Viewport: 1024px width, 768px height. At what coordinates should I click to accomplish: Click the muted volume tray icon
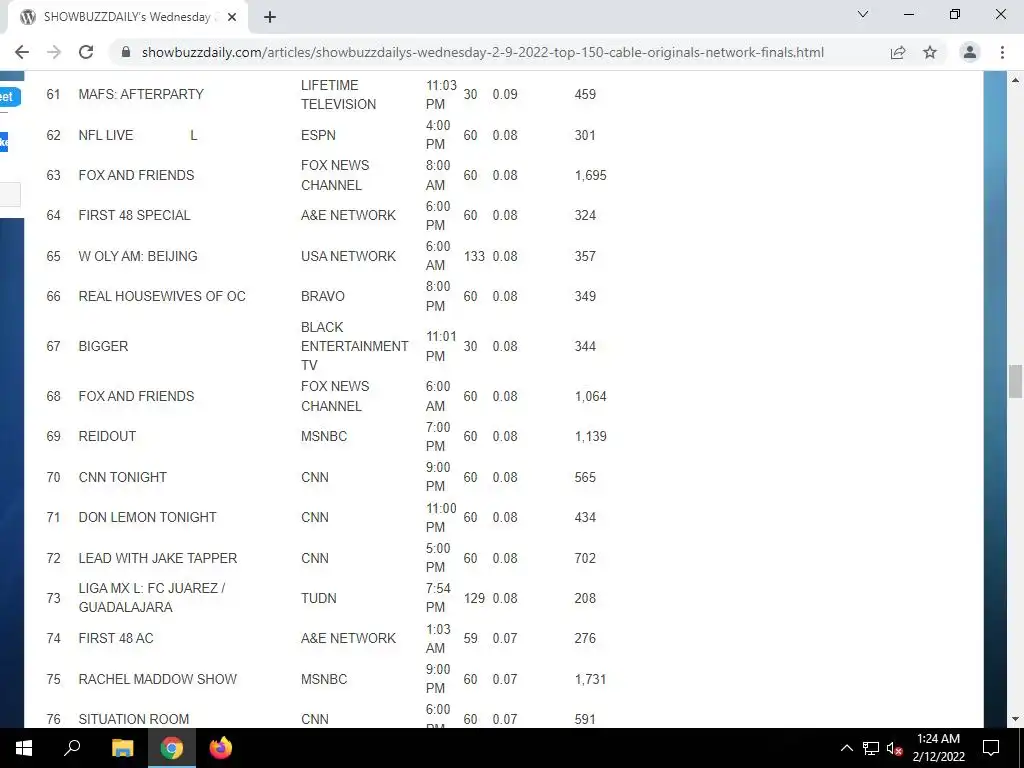click(x=894, y=748)
